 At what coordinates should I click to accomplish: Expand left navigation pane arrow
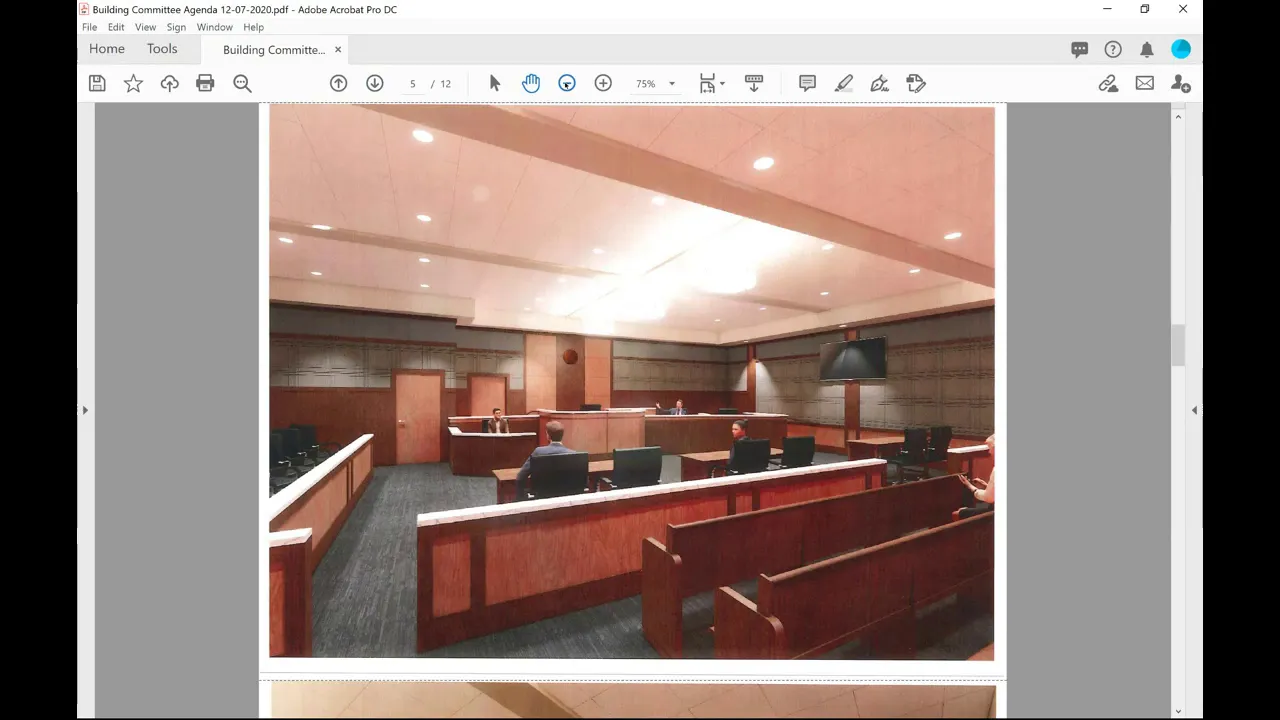(x=85, y=410)
